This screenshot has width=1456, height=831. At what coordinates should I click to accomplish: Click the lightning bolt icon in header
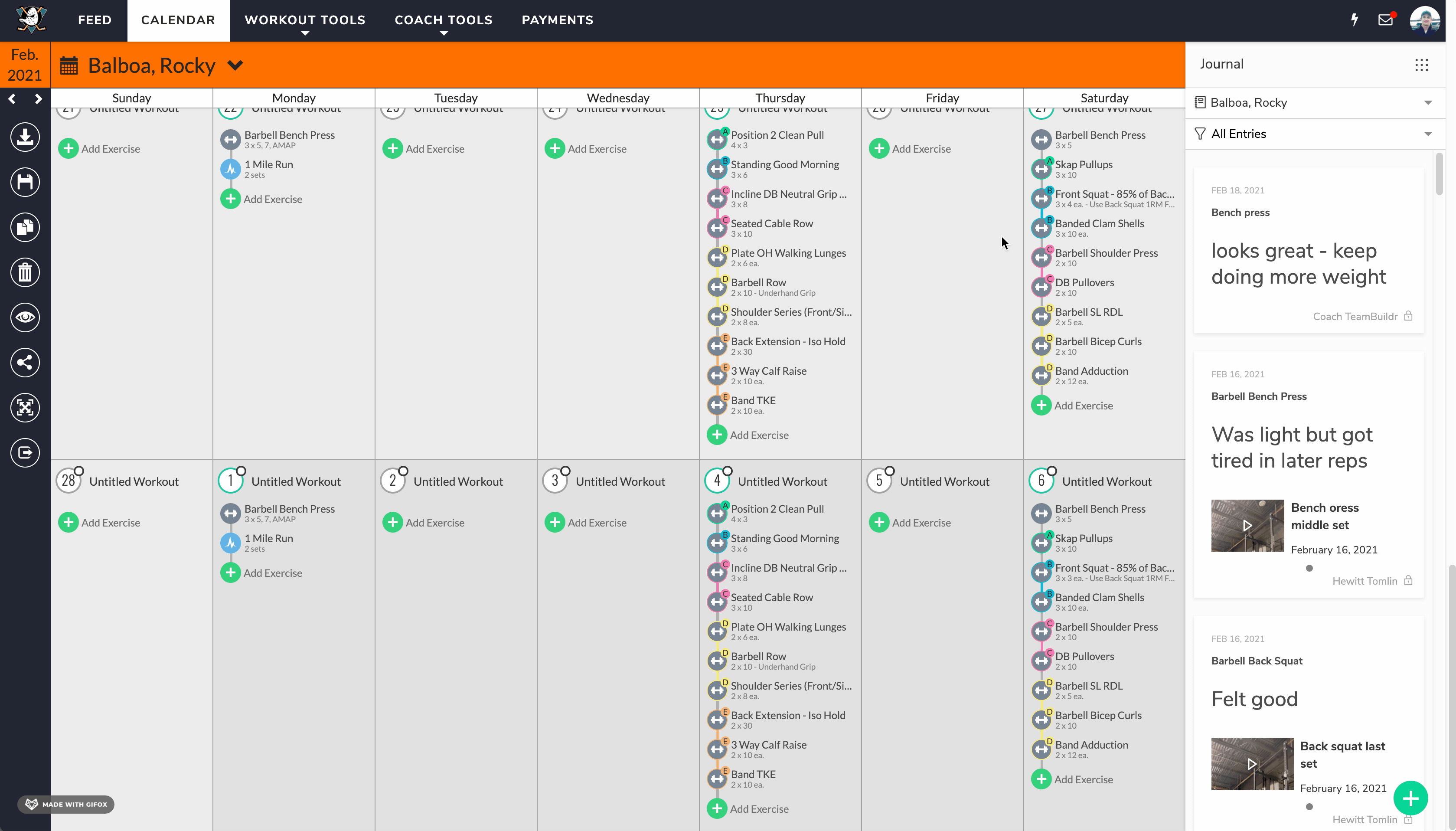tap(1355, 20)
